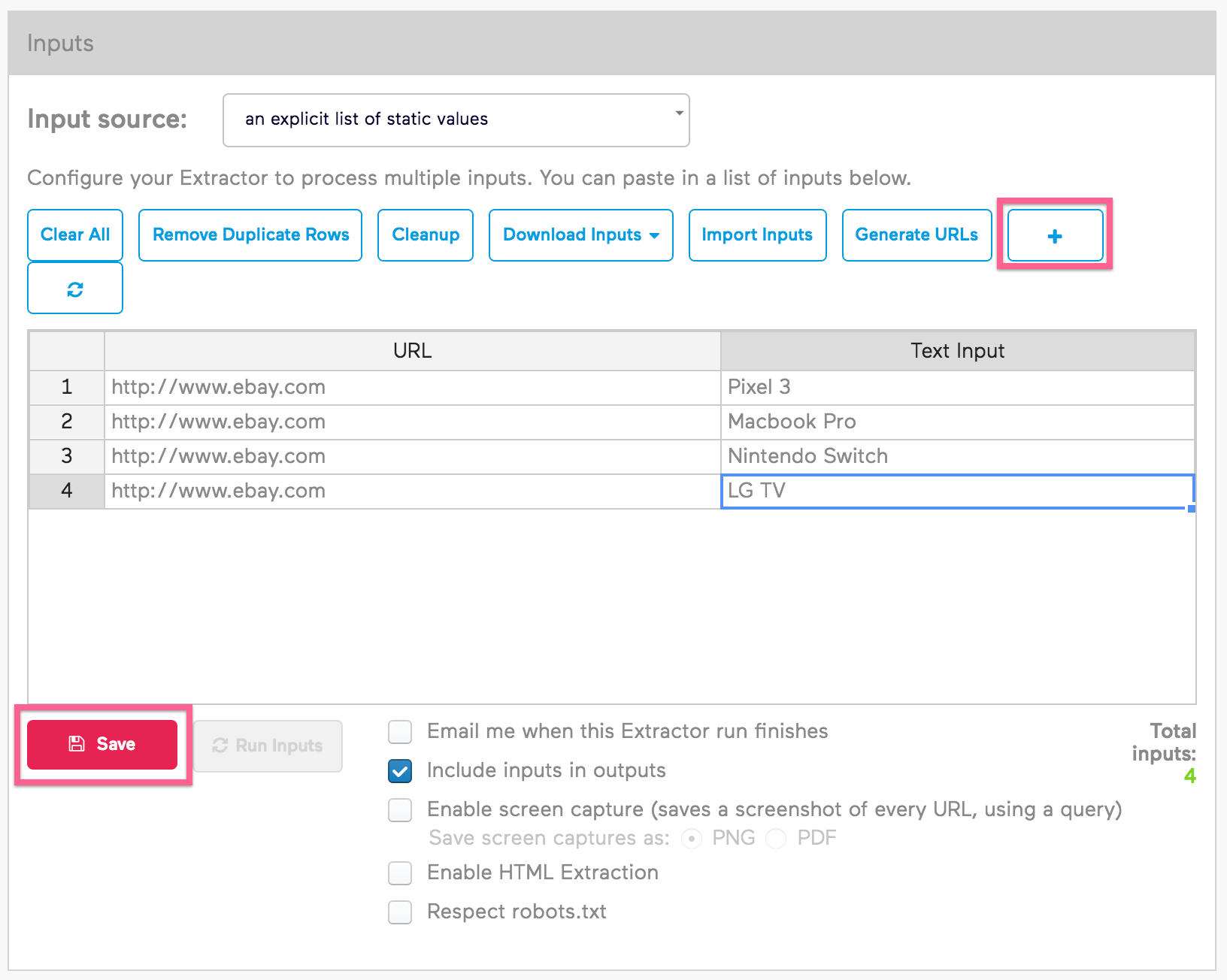Click the disk icon inside the Save button

pyautogui.click(x=77, y=743)
